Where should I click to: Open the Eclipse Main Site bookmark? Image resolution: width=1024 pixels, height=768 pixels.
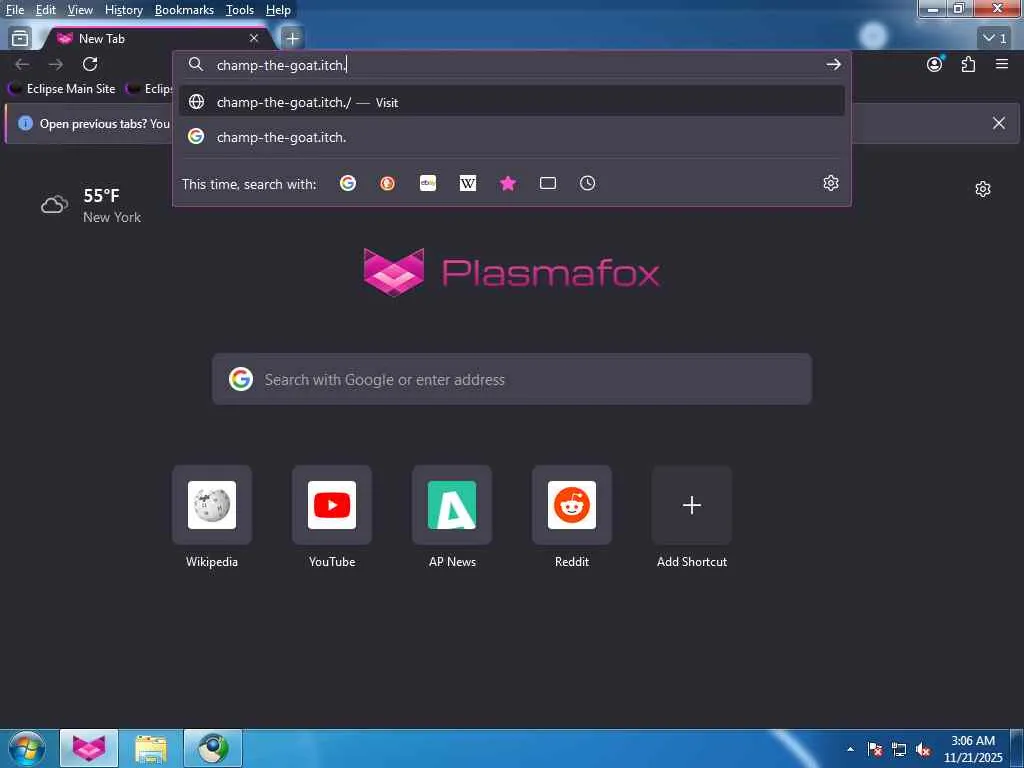point(61,89)
